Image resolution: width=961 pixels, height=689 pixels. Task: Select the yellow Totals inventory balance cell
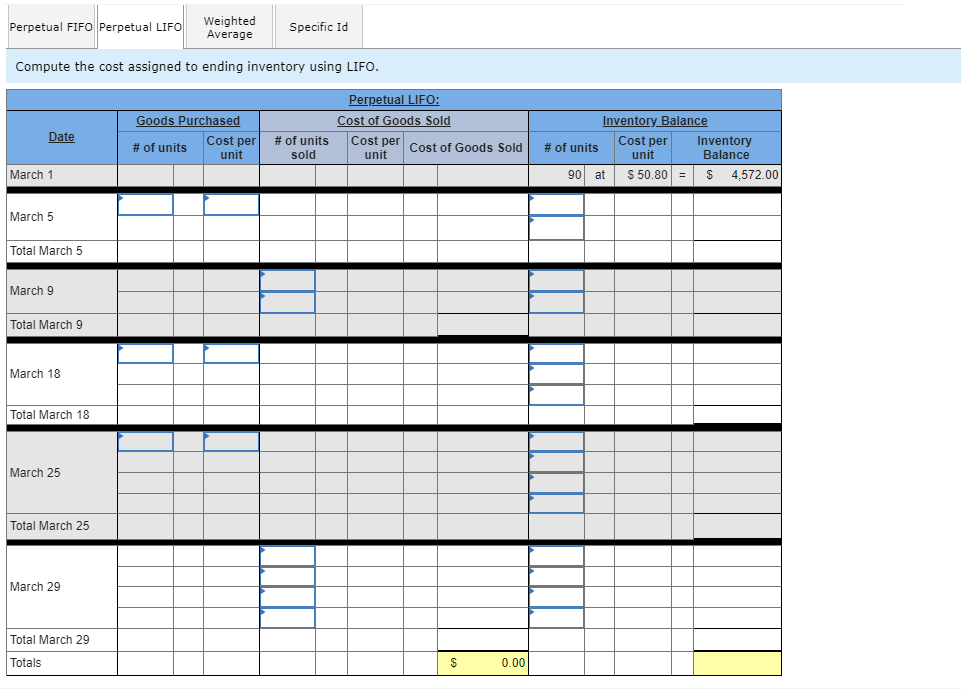click(x=737, y=662)
